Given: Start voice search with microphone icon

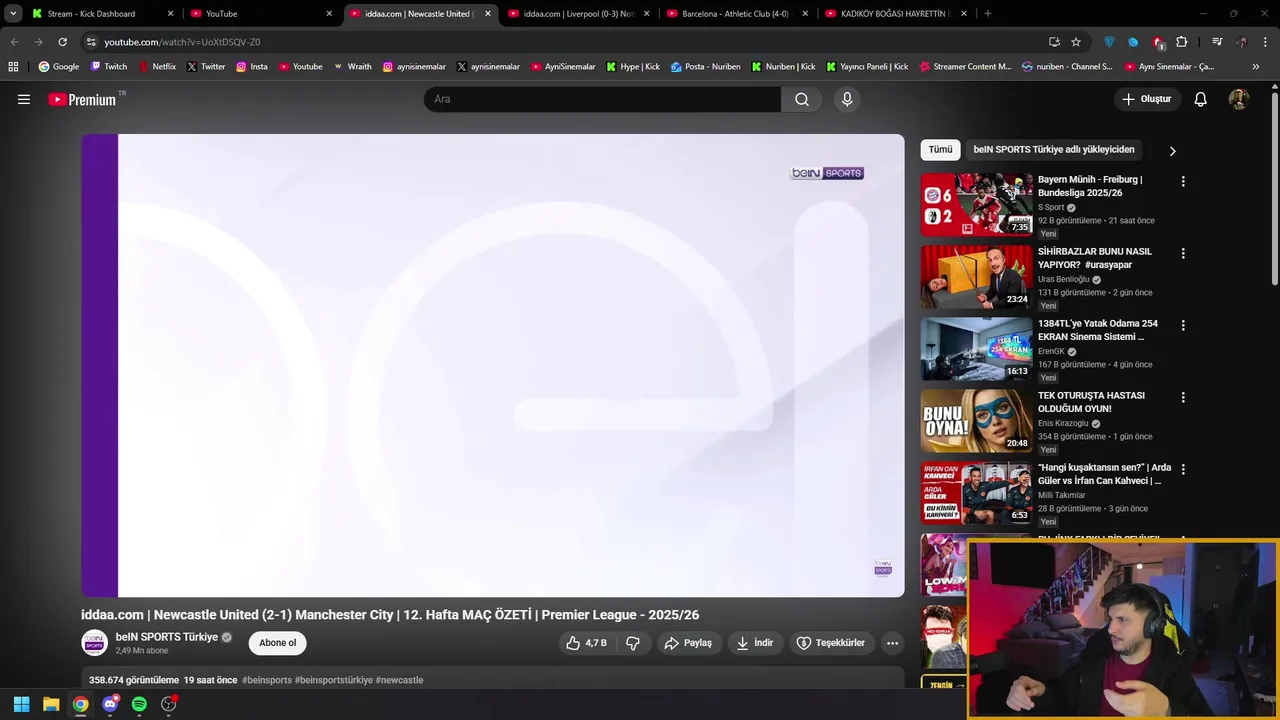Looking at the screenshot, I should click(847, 99).
